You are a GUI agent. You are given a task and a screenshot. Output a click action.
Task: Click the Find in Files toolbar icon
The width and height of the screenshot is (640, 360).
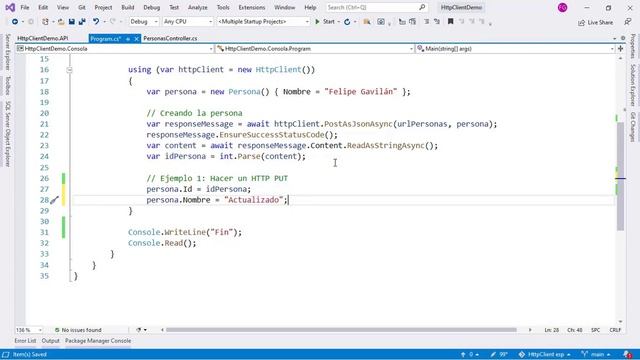pyautogui.click(x=367, y=22)
